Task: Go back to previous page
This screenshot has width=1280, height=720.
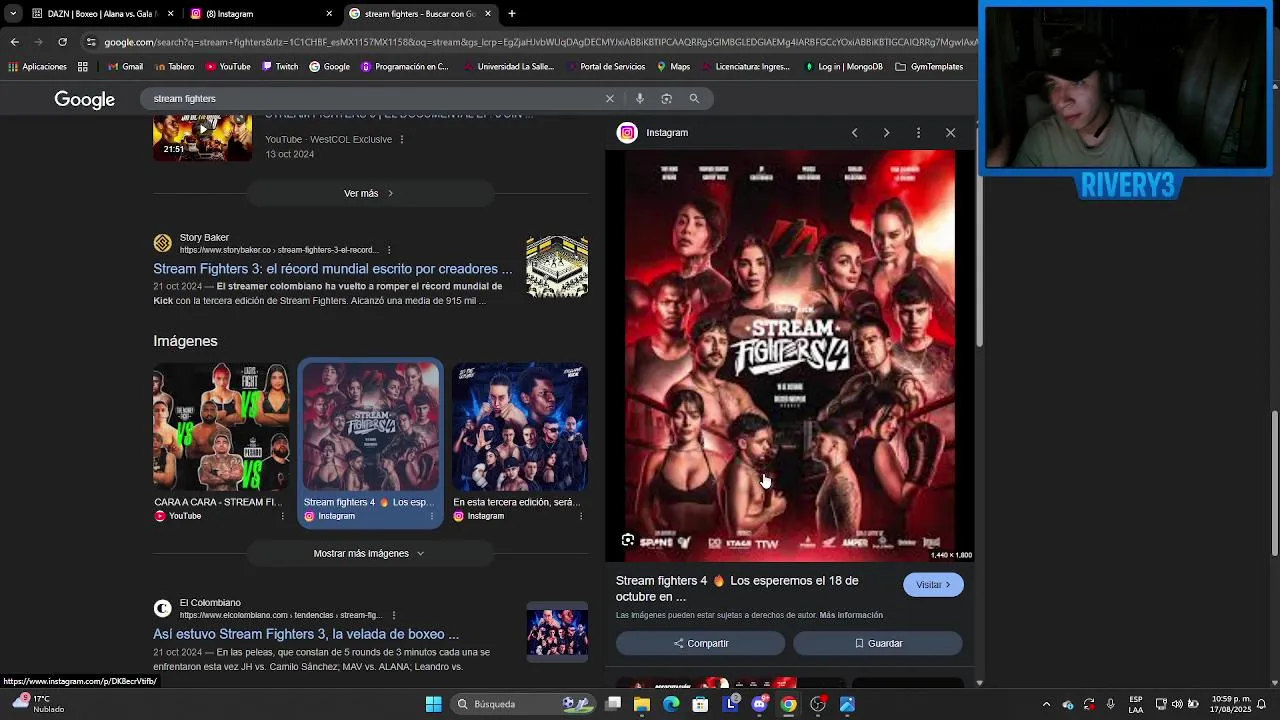Action: point(14,42)
